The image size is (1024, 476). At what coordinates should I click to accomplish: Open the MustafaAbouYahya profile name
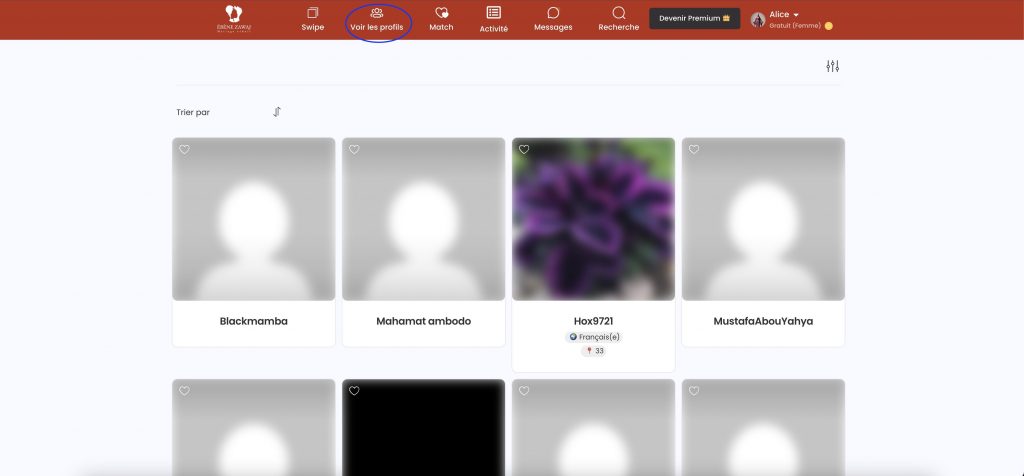763,321
